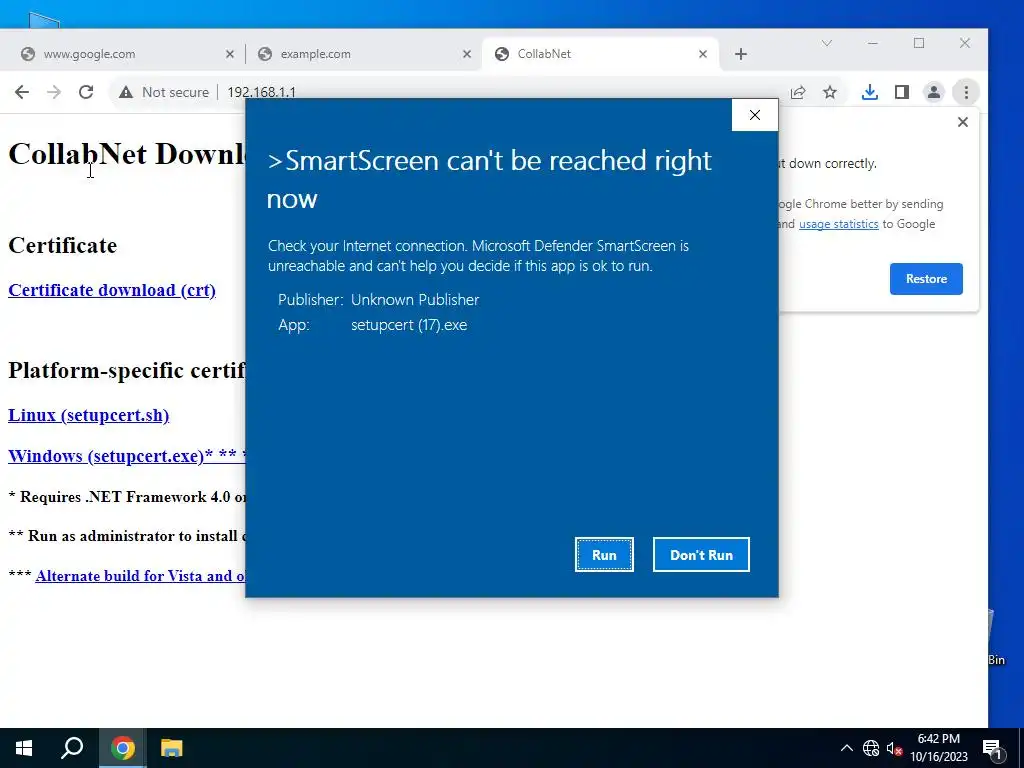Open Chrome profile avatar
1024x768 pixels.
click(934, 92)
